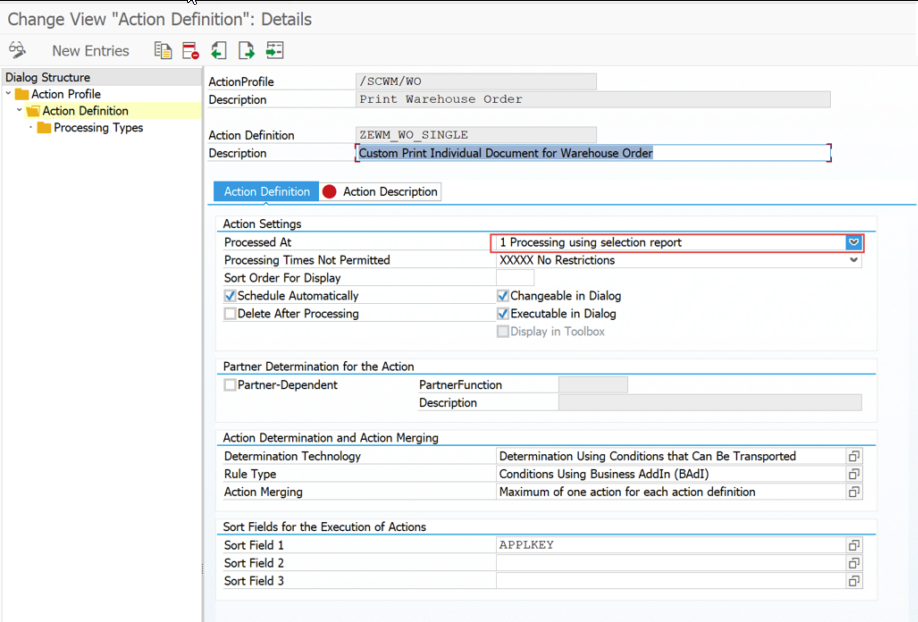Click the Sort Order For Display field
The height and width of the screenshot is (622, 918).
[515, 278]
